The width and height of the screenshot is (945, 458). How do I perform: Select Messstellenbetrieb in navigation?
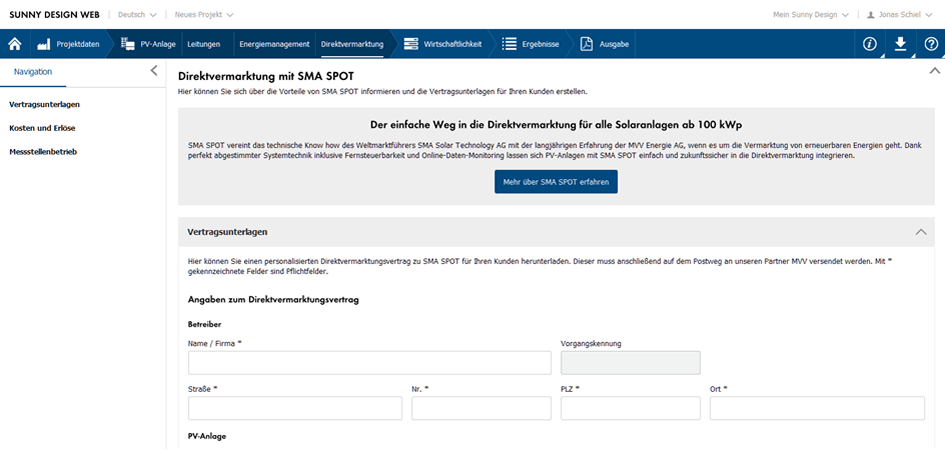coord(43,152)
